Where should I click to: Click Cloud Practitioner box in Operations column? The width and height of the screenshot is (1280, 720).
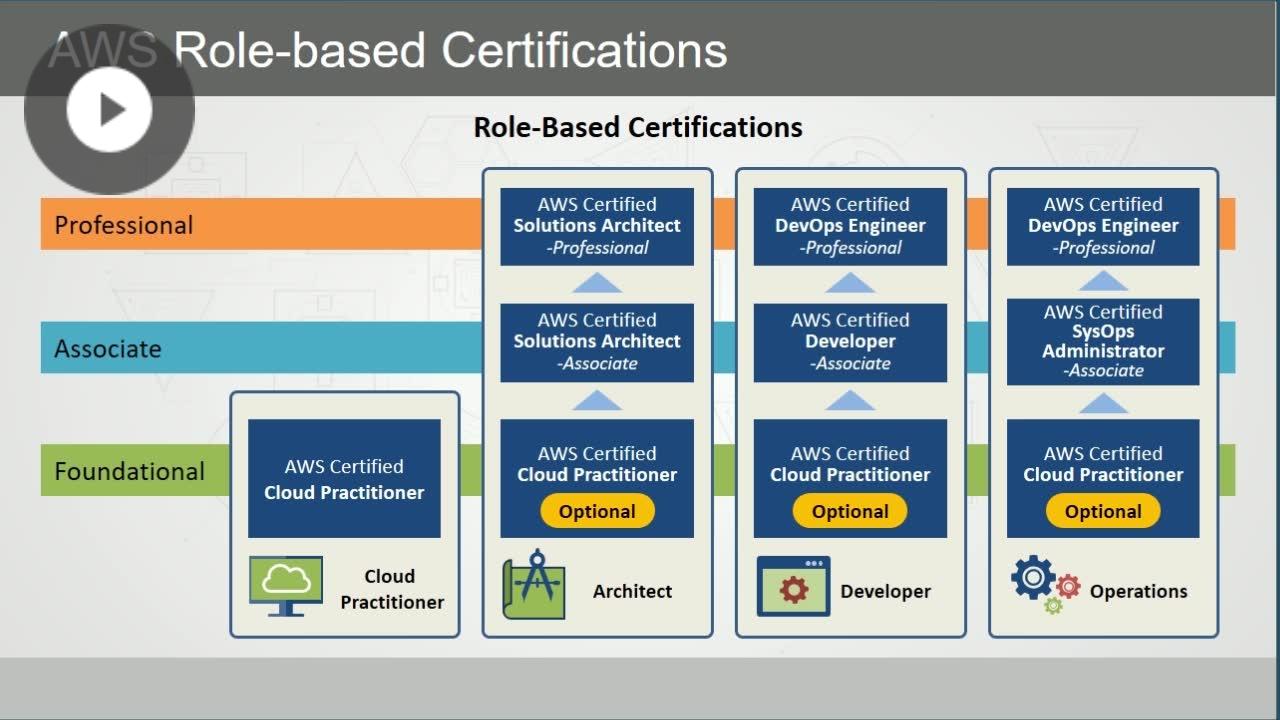point(1103,478)
